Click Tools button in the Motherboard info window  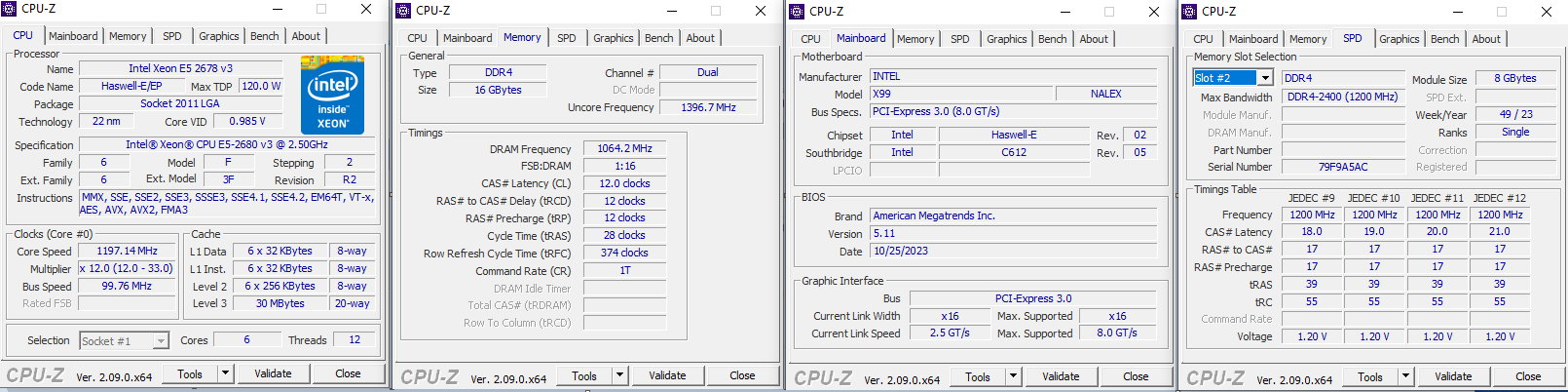[979, 376]
